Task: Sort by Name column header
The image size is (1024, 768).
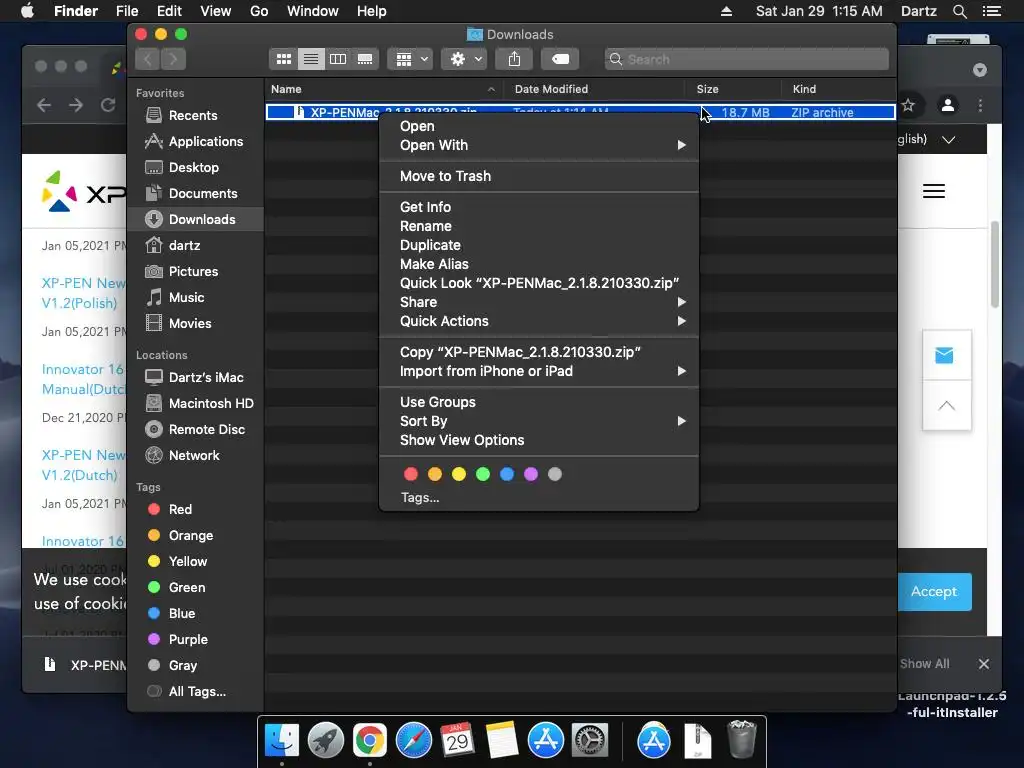Action: [x=383, y=89]
